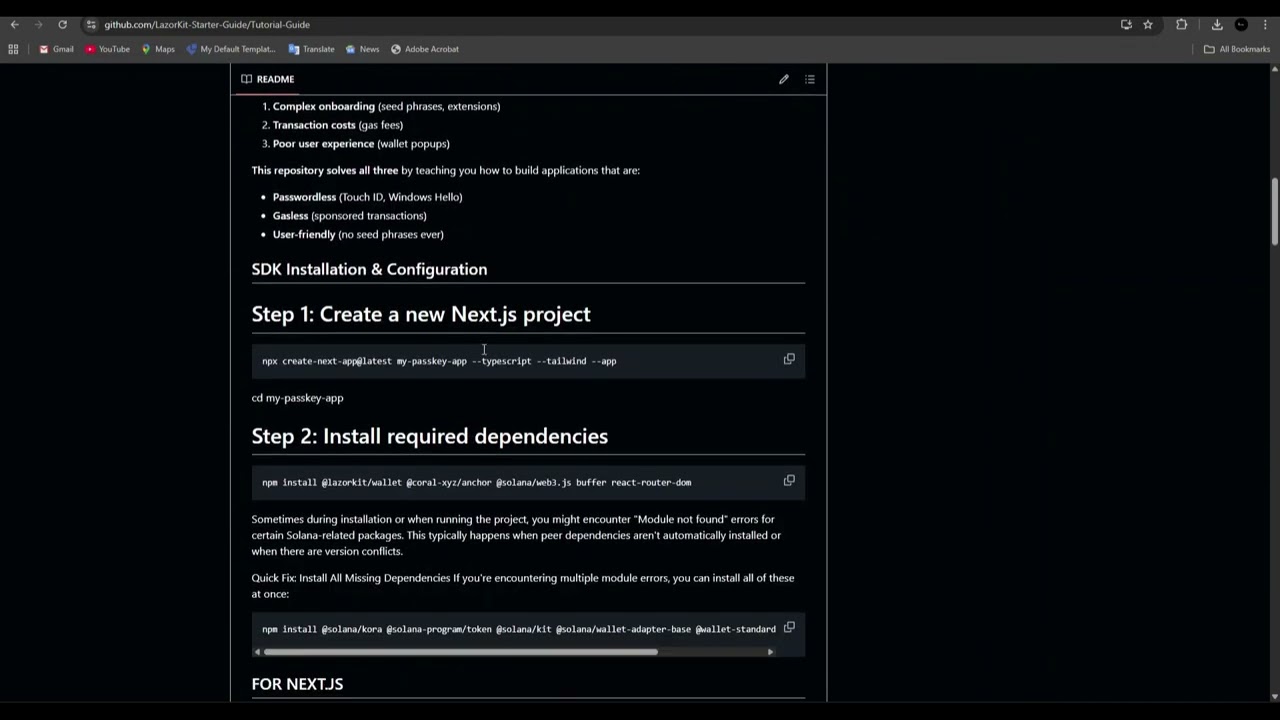Click the 'Transaction costs' list item
The width and height of the screenshot is (1280, 720).
pyautogui.click(x=337, y=125)
